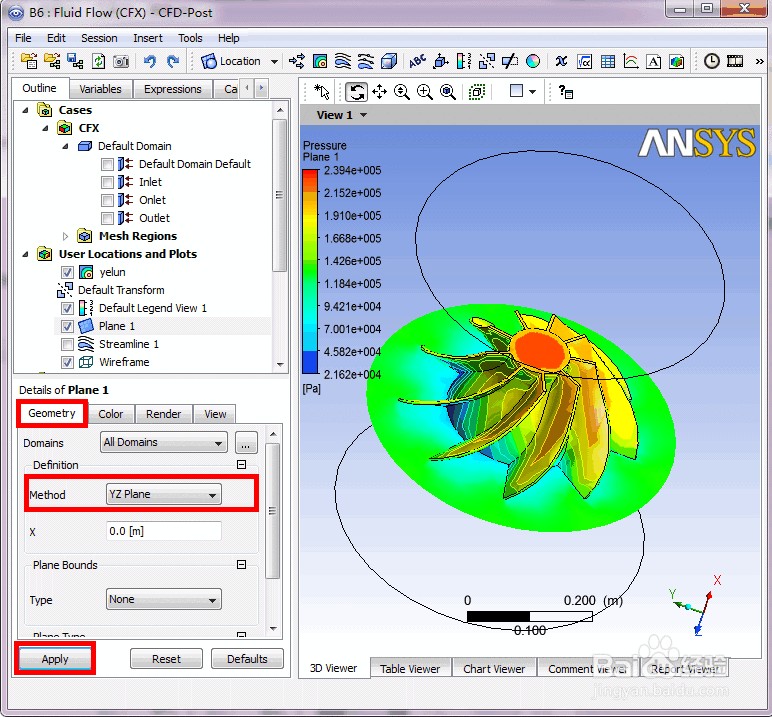Uncheck the Plane 1 visibility checkbox
The image size is (772, 717).
point(67,326)
